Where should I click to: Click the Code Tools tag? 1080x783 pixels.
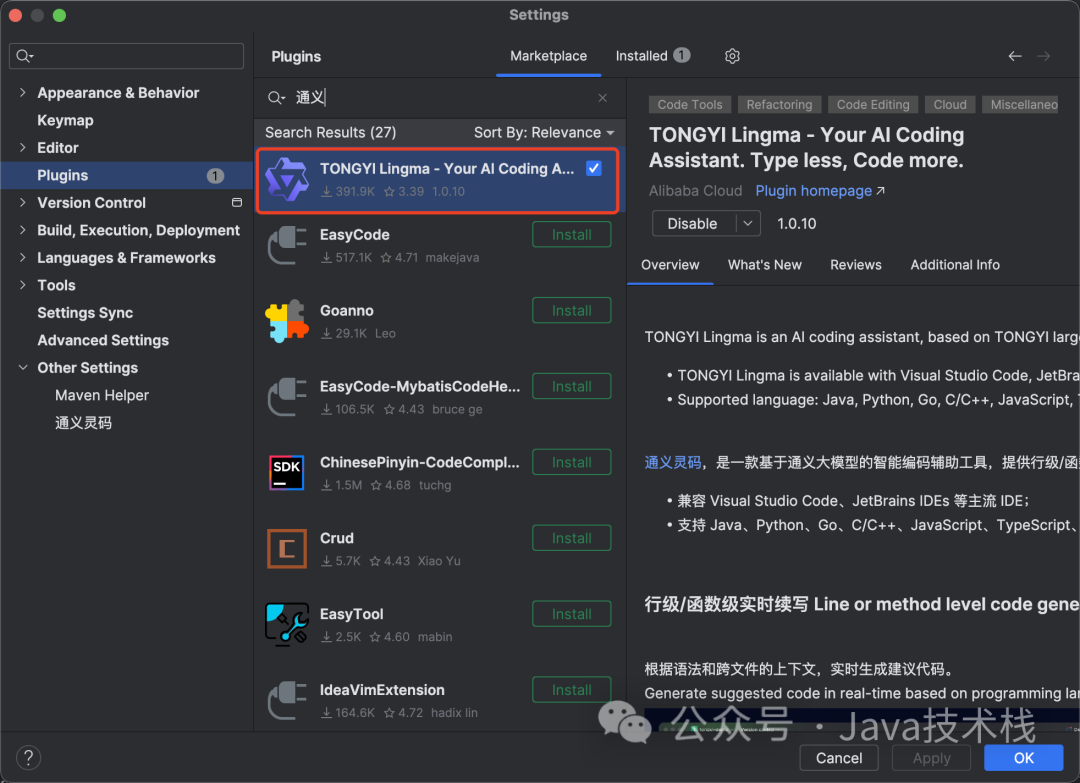[689, 105]
